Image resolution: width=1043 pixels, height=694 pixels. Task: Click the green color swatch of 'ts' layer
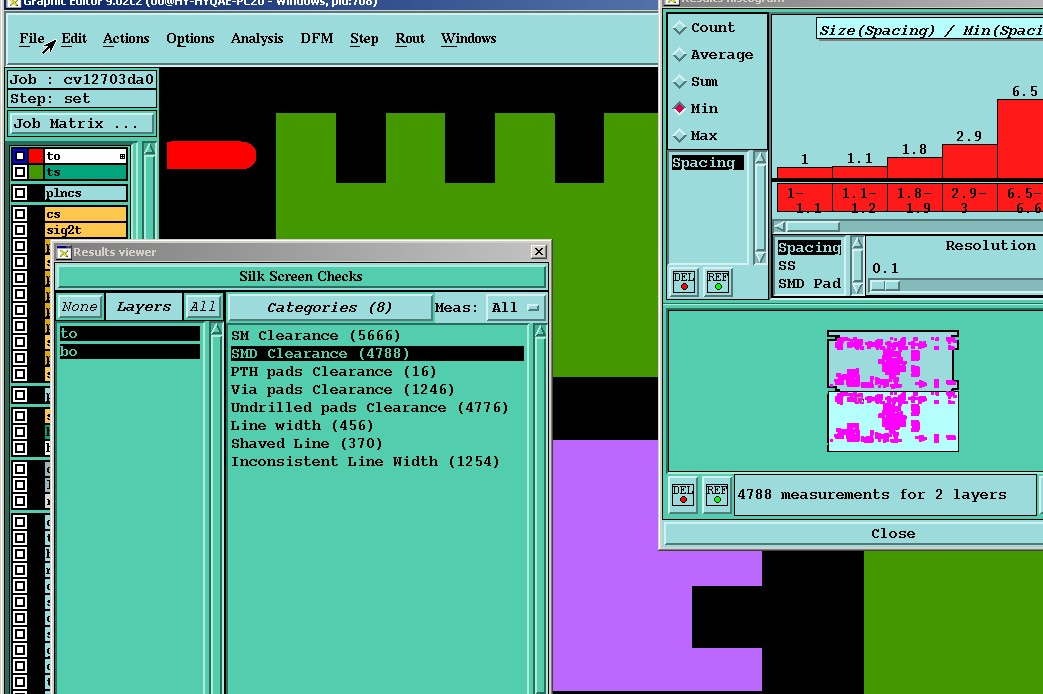(x=36, y=172)
